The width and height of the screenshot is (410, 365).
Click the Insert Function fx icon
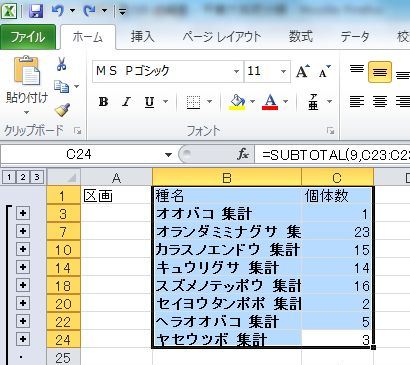pyautogui.click(x=243, y=155)
